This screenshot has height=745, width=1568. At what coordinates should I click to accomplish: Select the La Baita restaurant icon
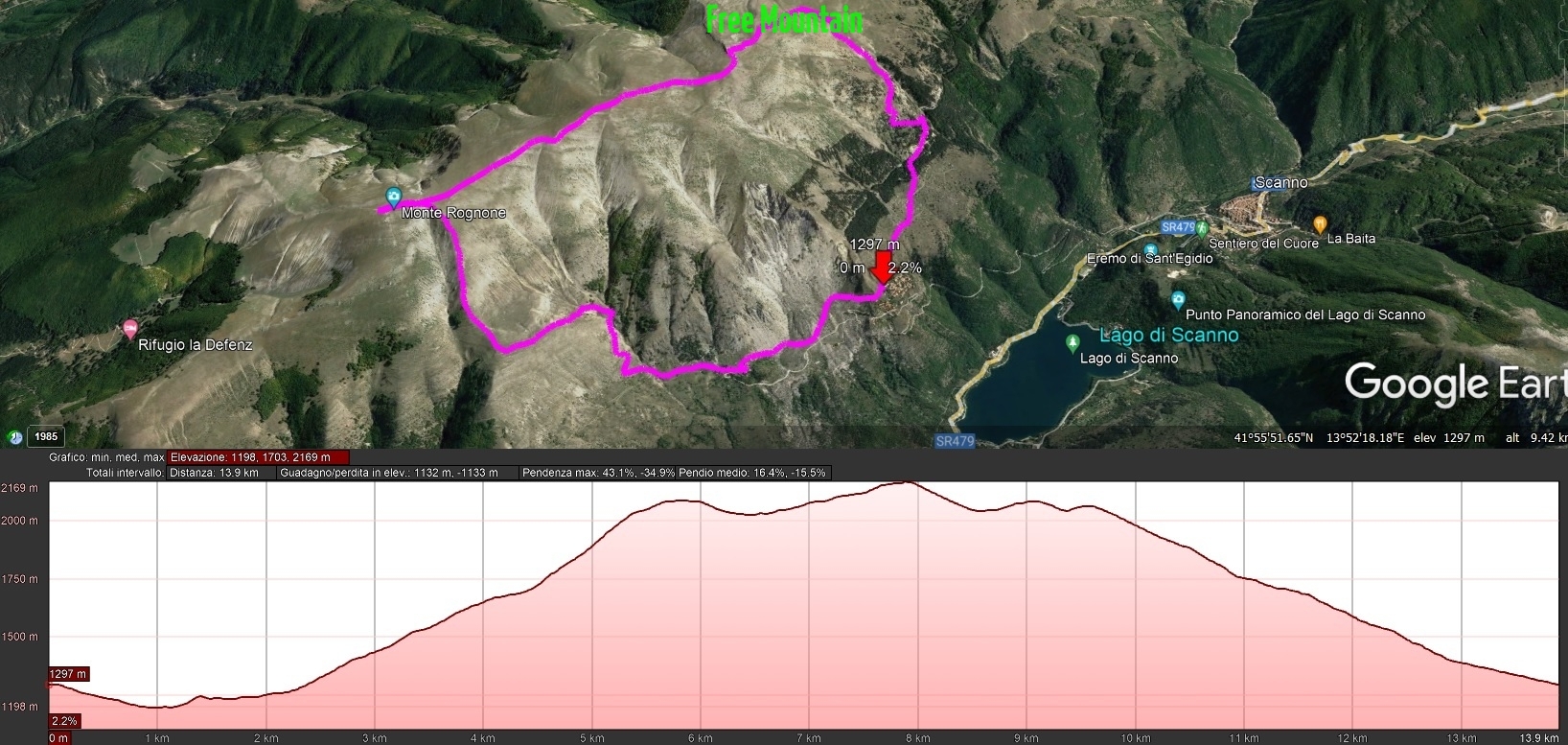coord(1320,225)
